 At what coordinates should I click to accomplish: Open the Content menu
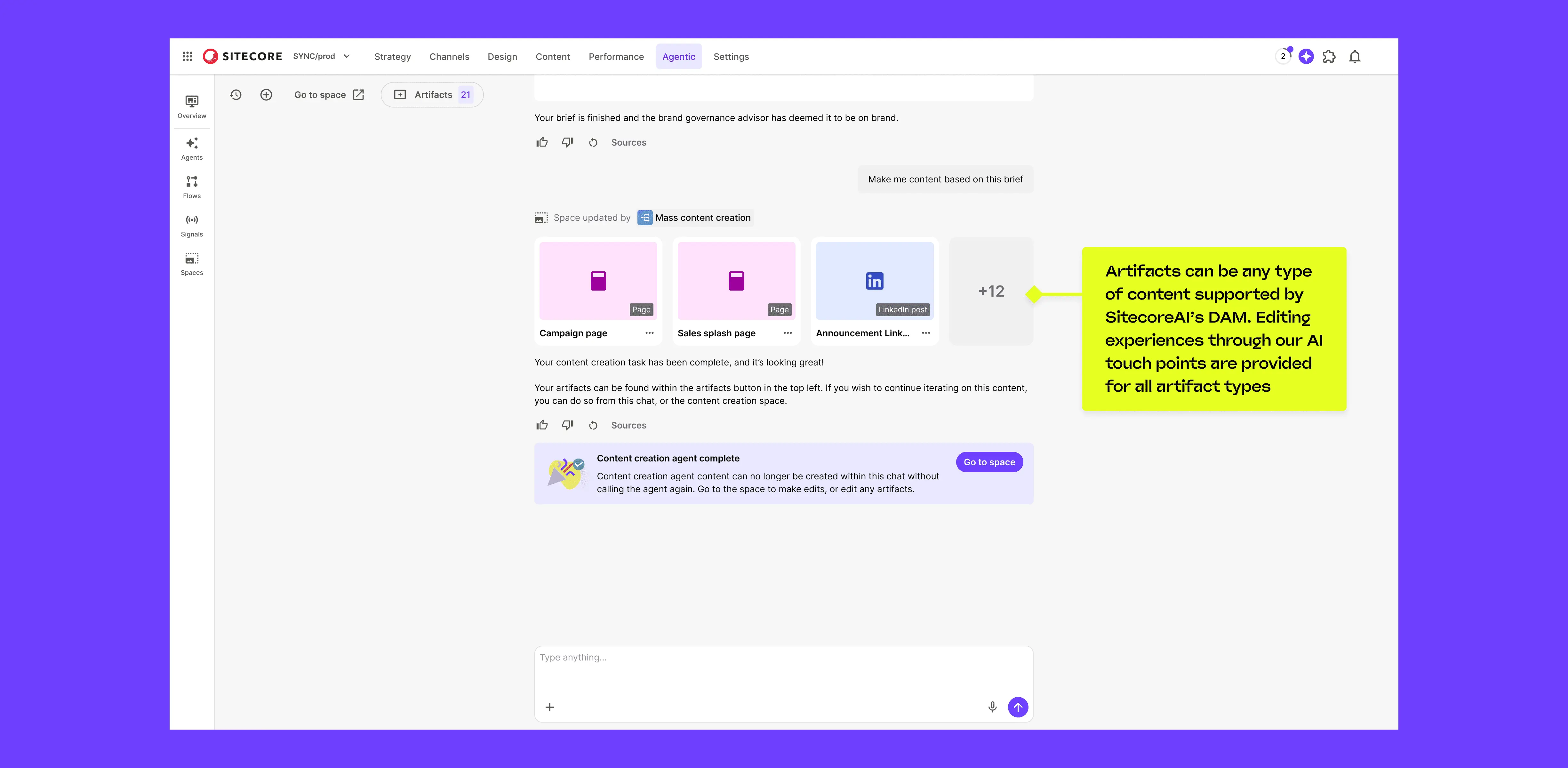pos(553,57)
